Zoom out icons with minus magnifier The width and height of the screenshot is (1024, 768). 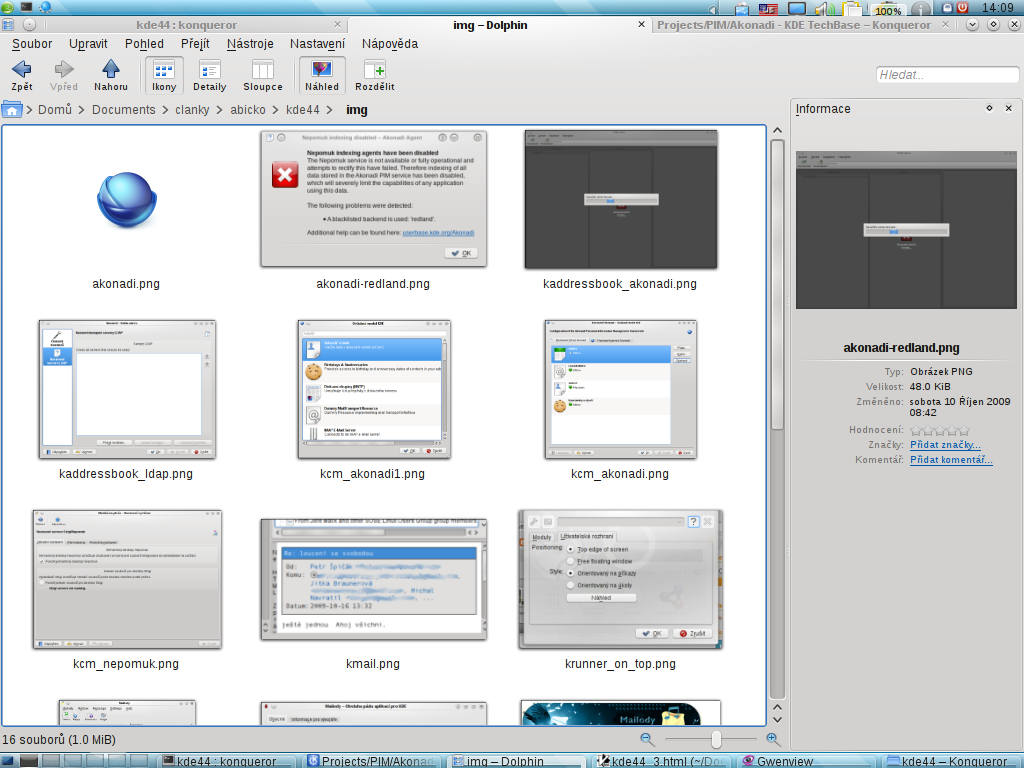[x=647, y=739]
